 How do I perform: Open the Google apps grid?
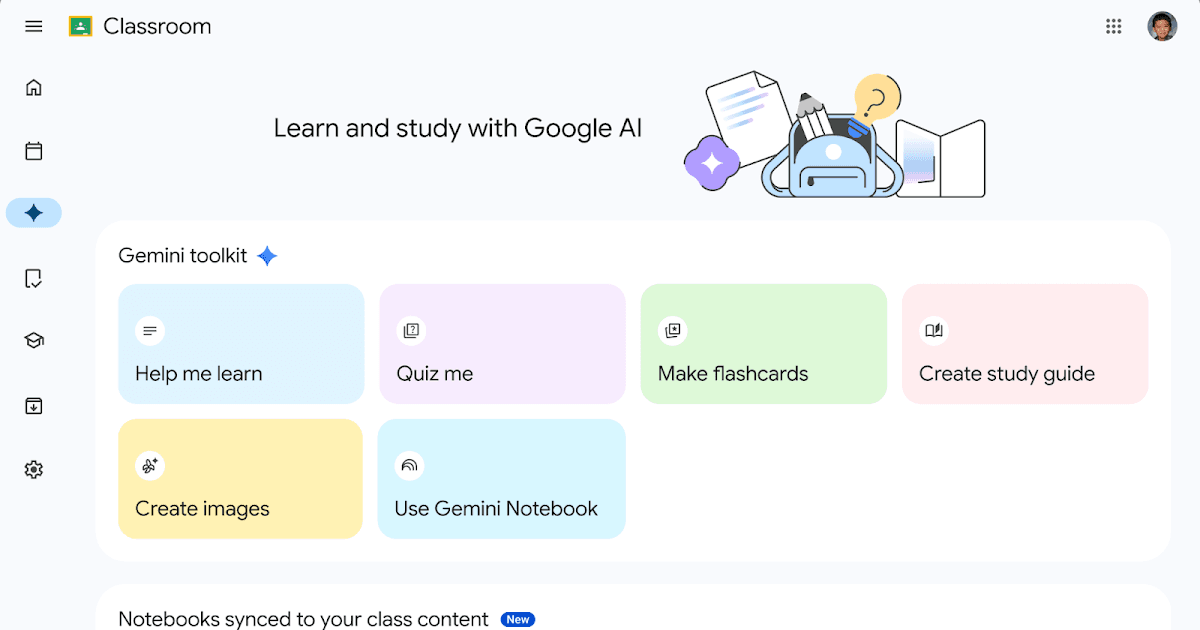(x=1114, y=27)
